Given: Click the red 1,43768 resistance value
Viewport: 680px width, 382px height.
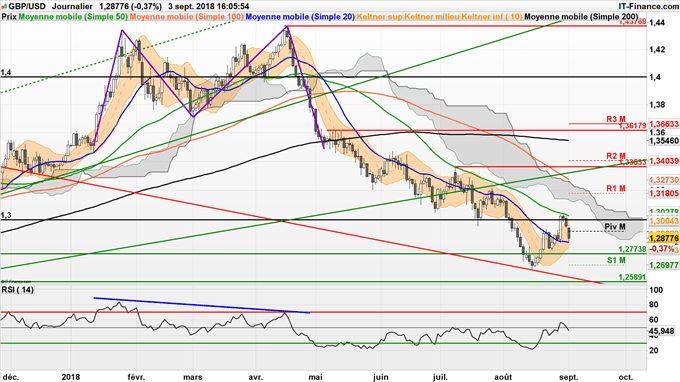Looking at the screenshot, I should tap(632, 22).
